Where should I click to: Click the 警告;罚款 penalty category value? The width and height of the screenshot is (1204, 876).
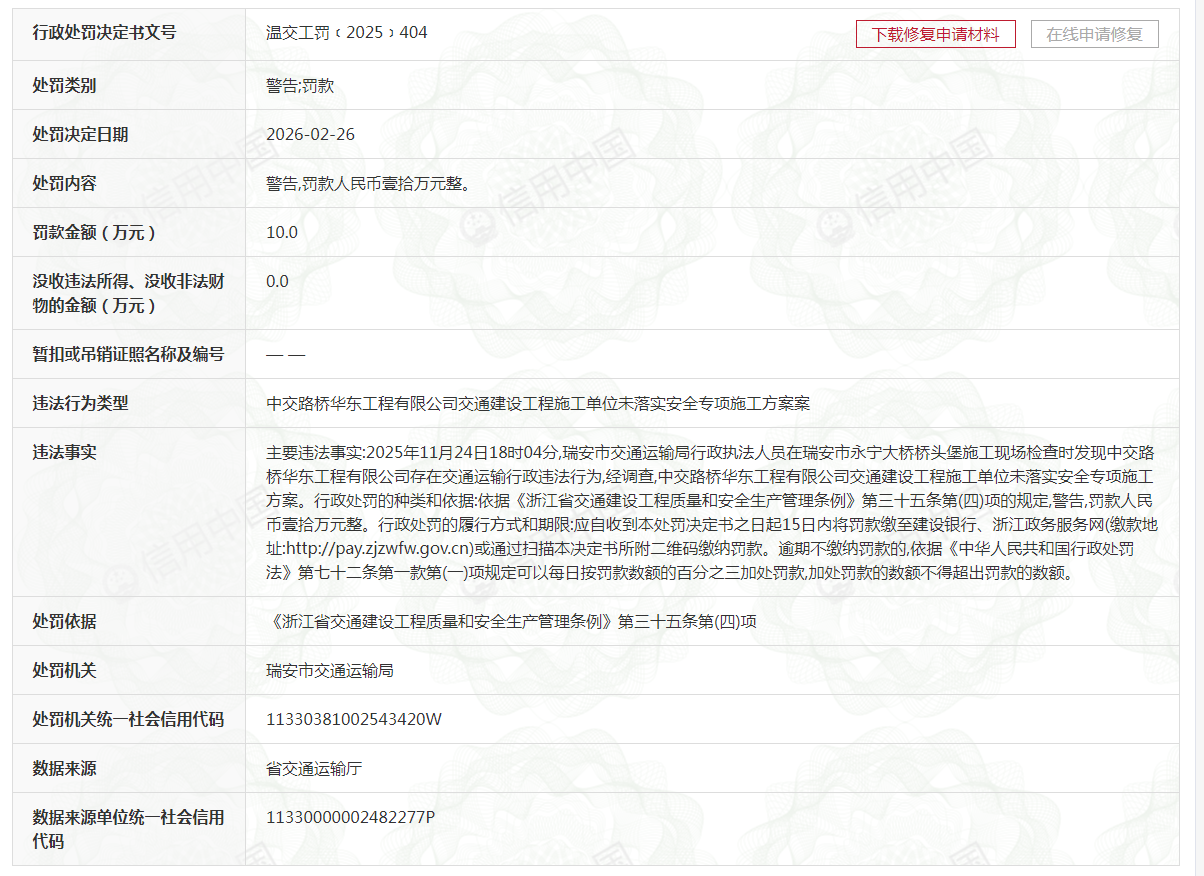299,86
